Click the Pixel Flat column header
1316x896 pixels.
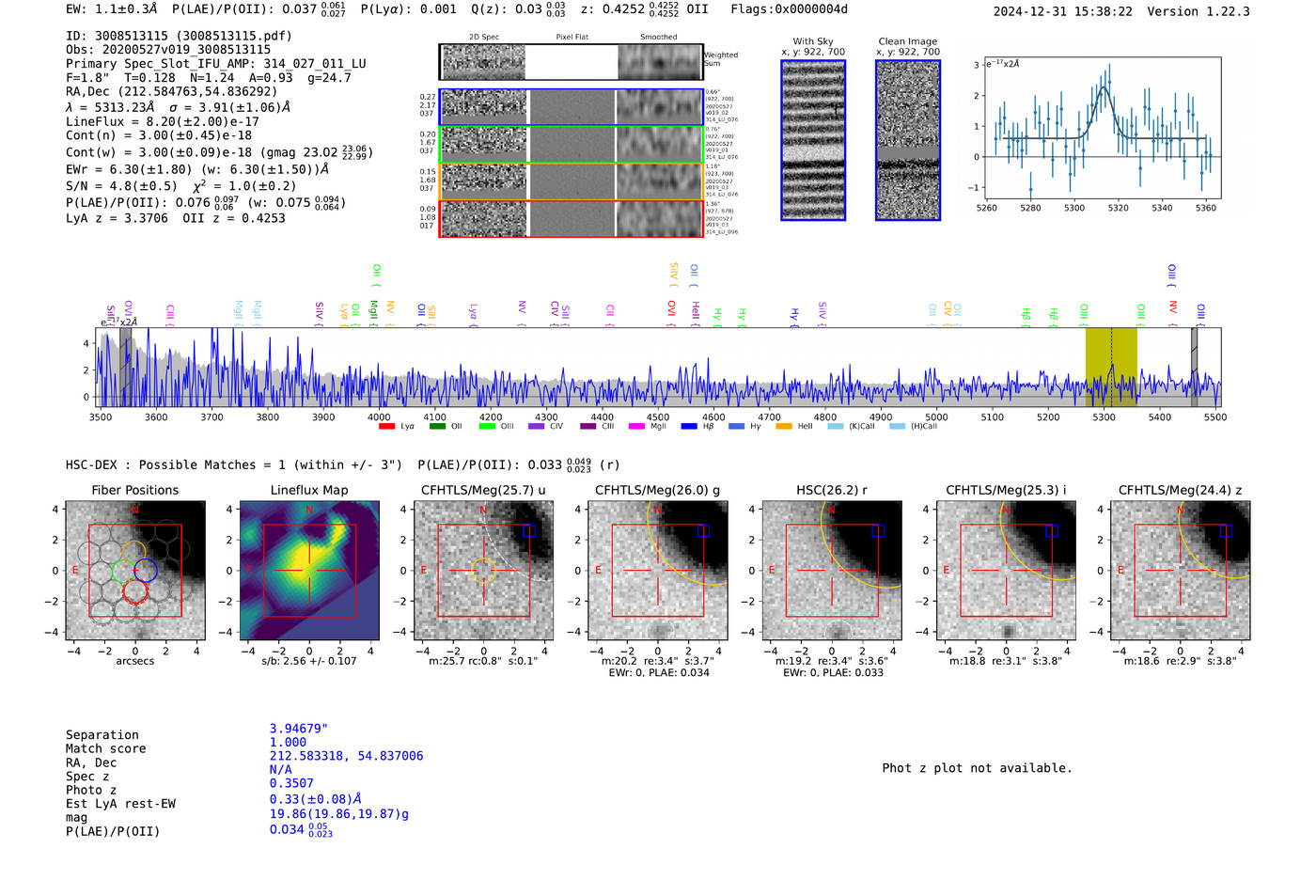click(572, 38)
